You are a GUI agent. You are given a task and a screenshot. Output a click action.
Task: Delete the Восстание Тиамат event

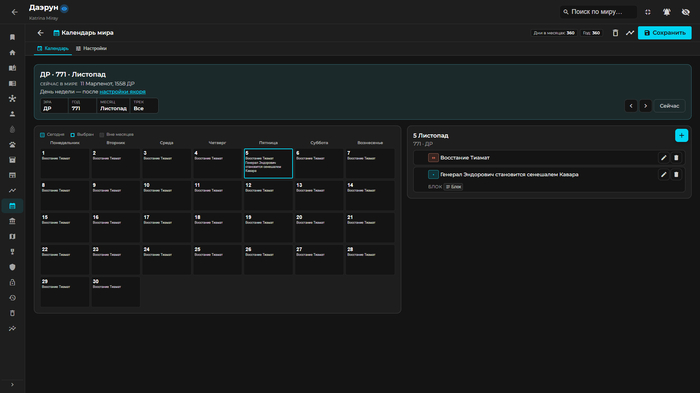[676, 158]
